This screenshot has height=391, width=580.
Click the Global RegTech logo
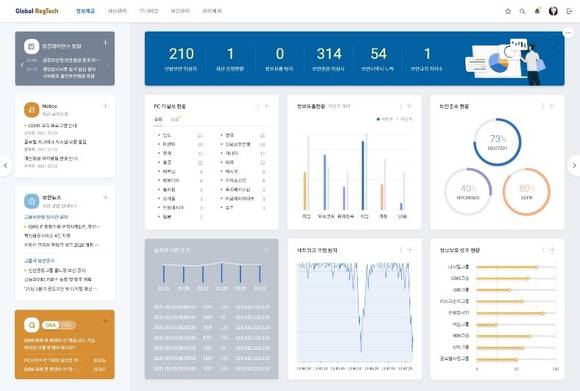(37, 11)
